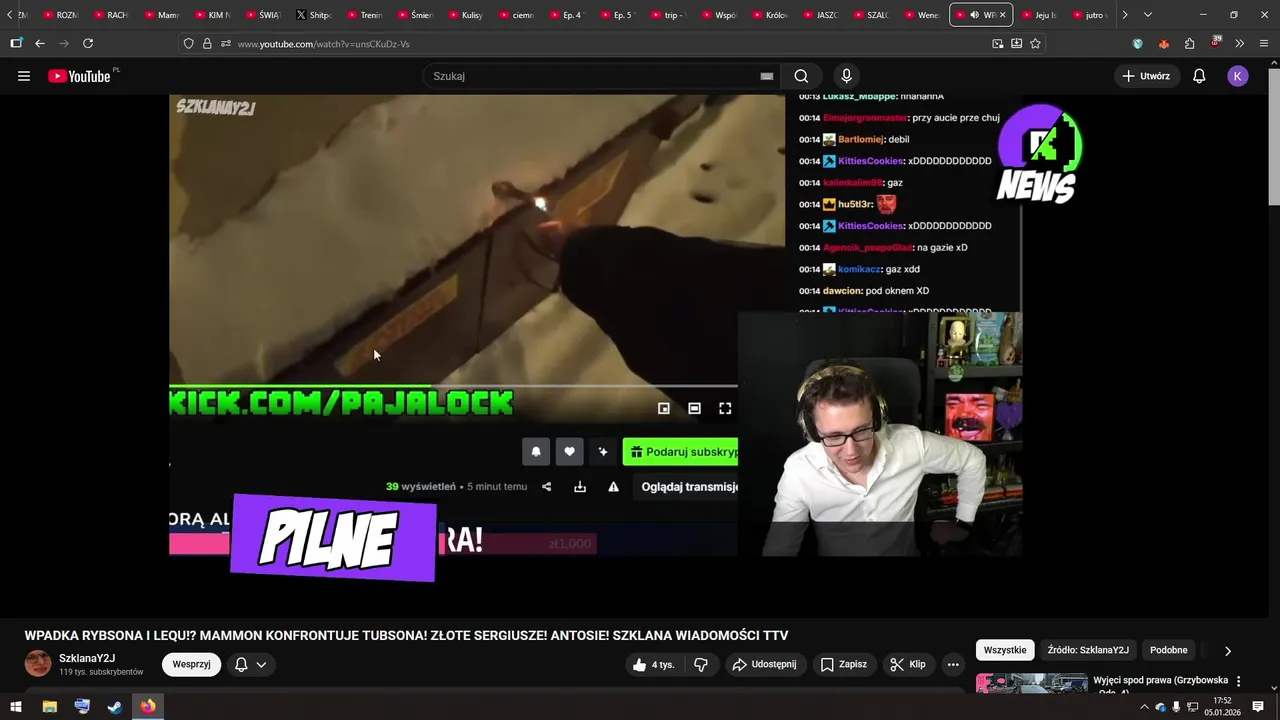This screenshot has width=1280, height=720.
Task: Open SzklanaY2J channel name link
Action: [87, 658]
